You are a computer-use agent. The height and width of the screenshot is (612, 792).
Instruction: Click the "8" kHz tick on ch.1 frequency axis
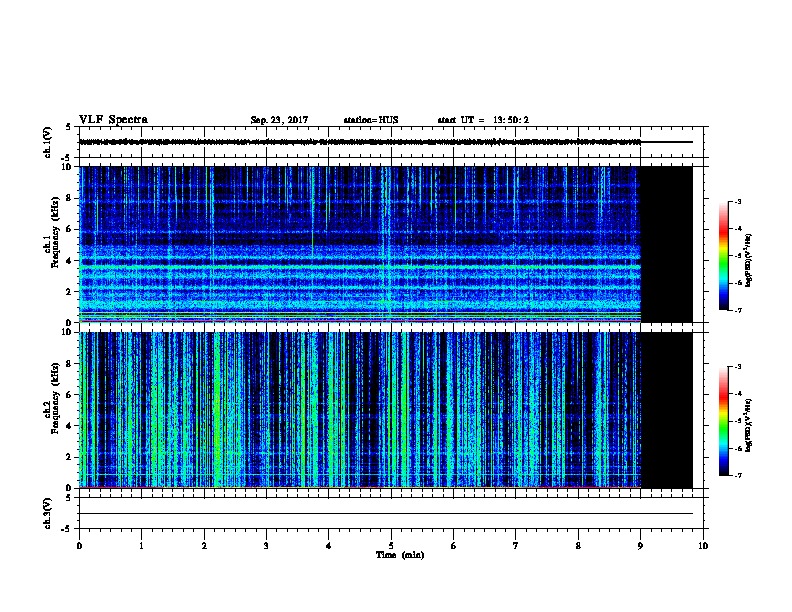(70, 198)
